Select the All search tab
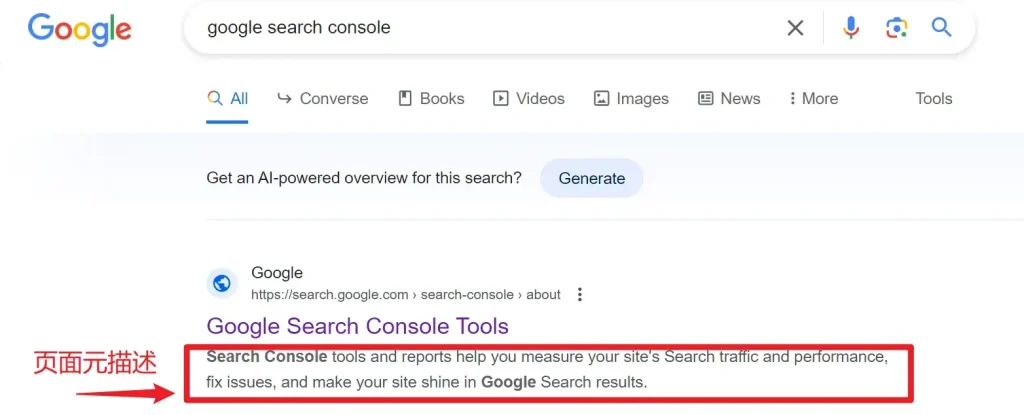 pos(227,99)
